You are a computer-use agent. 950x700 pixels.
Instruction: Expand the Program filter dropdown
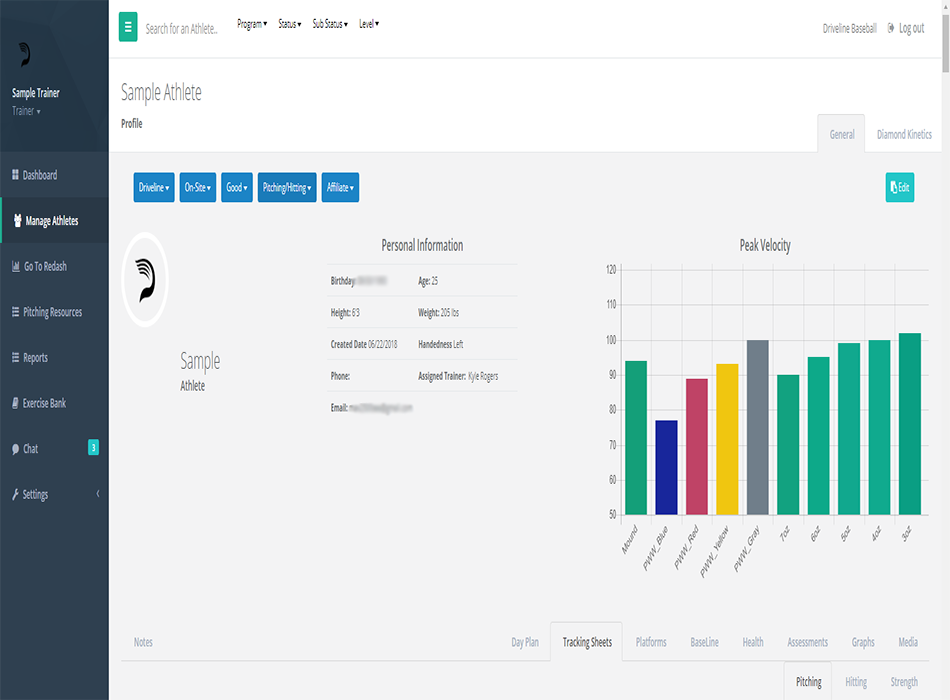pyautogui.click(x=252, y=24)
